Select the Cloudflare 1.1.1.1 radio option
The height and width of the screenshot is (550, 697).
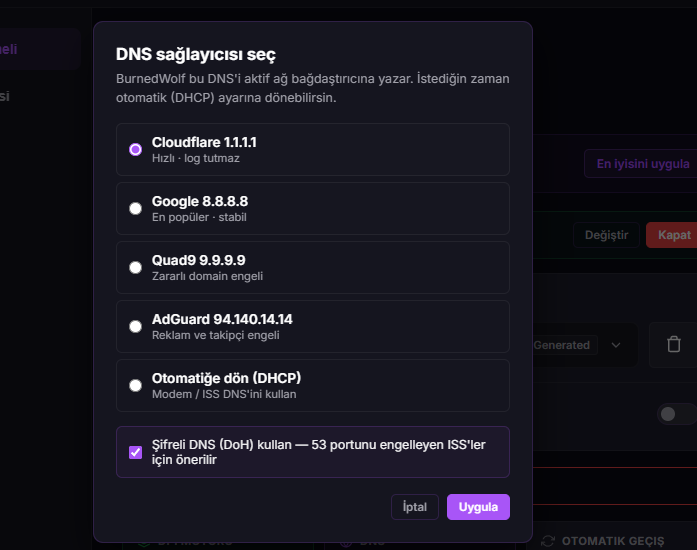[136, 149]
